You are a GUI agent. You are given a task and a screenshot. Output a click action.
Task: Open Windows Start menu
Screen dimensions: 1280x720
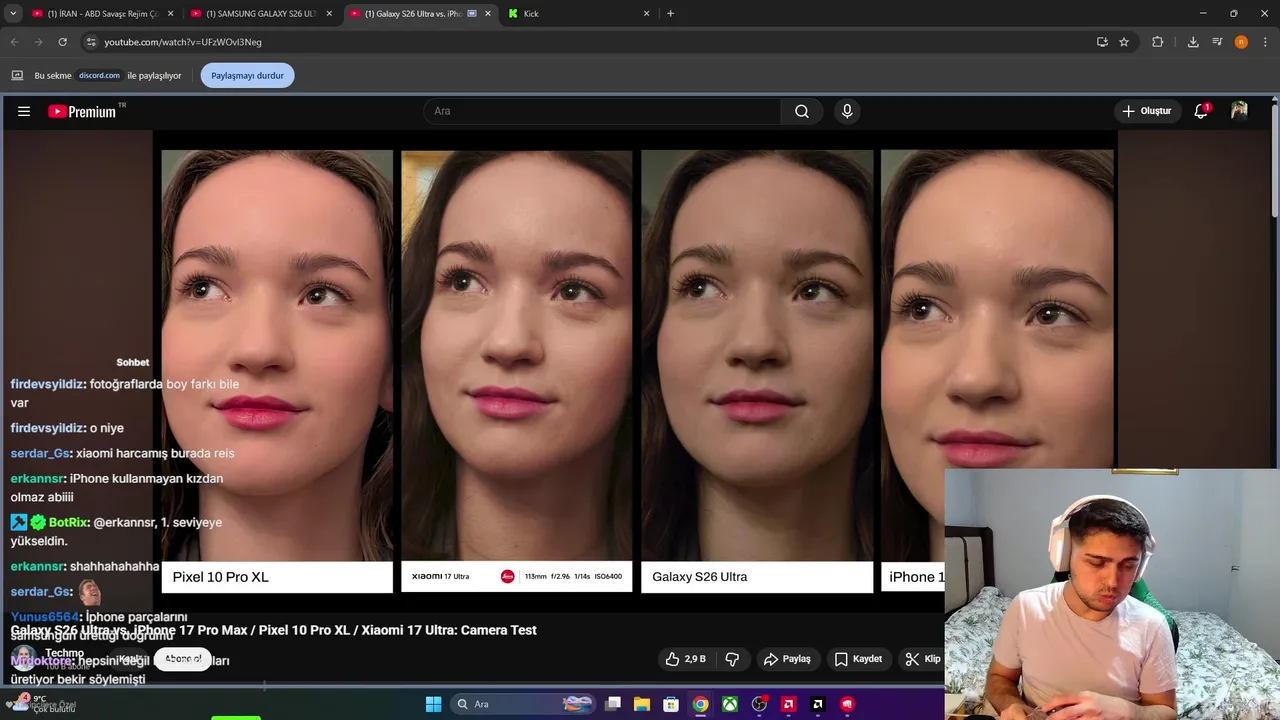point(433,704)
